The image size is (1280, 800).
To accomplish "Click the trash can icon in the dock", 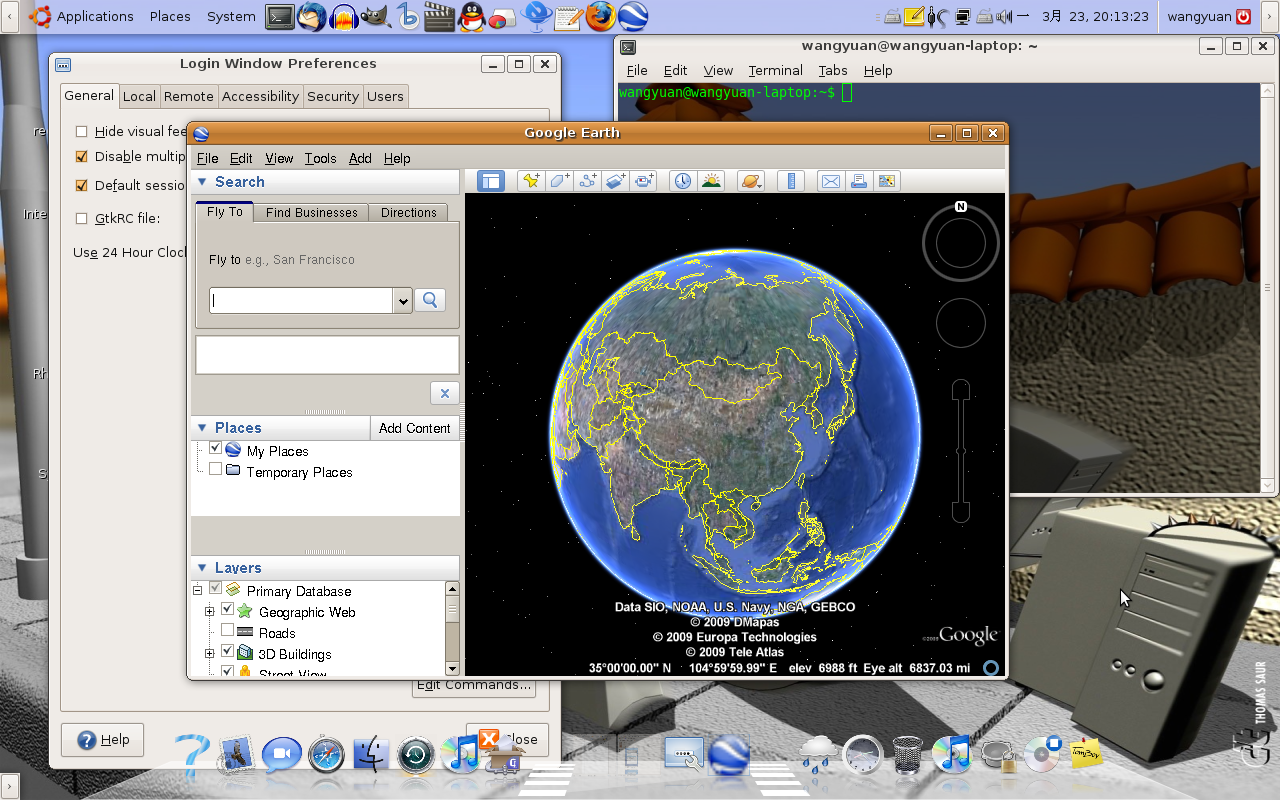I will click(907, 754).
